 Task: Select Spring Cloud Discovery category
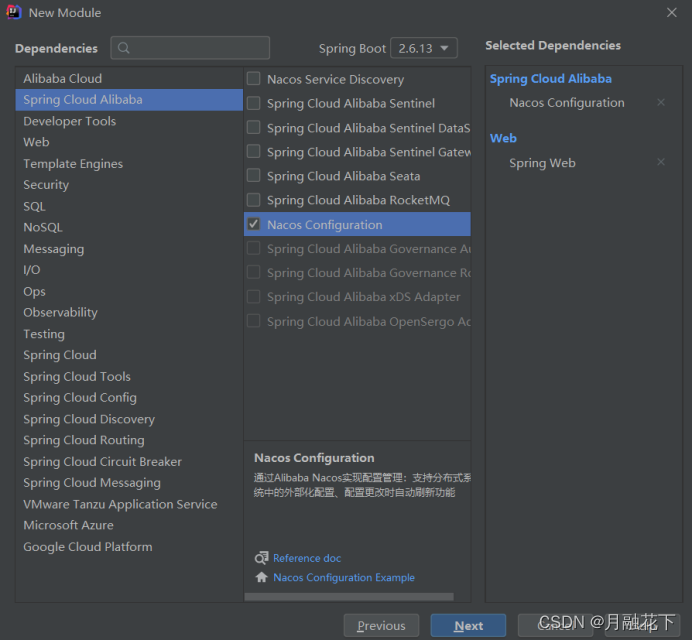[129, 419]
